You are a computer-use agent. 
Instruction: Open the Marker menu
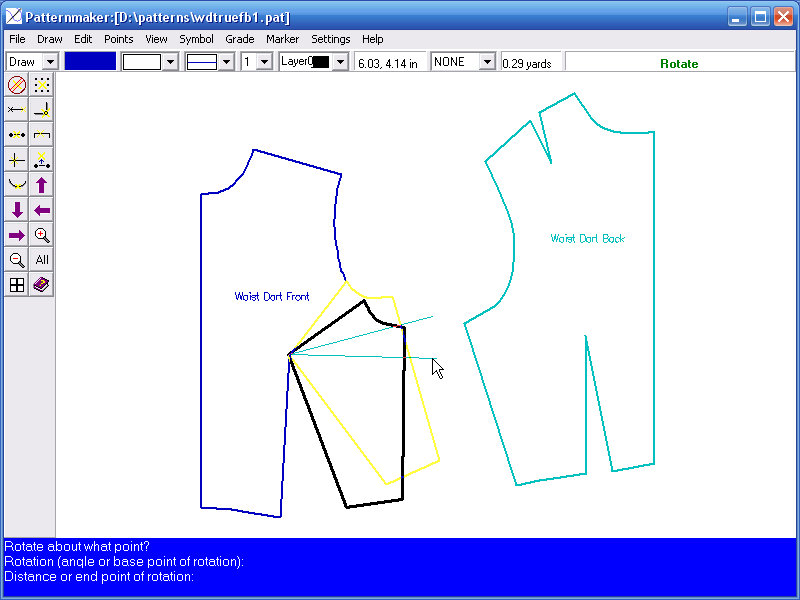(282, 39)
